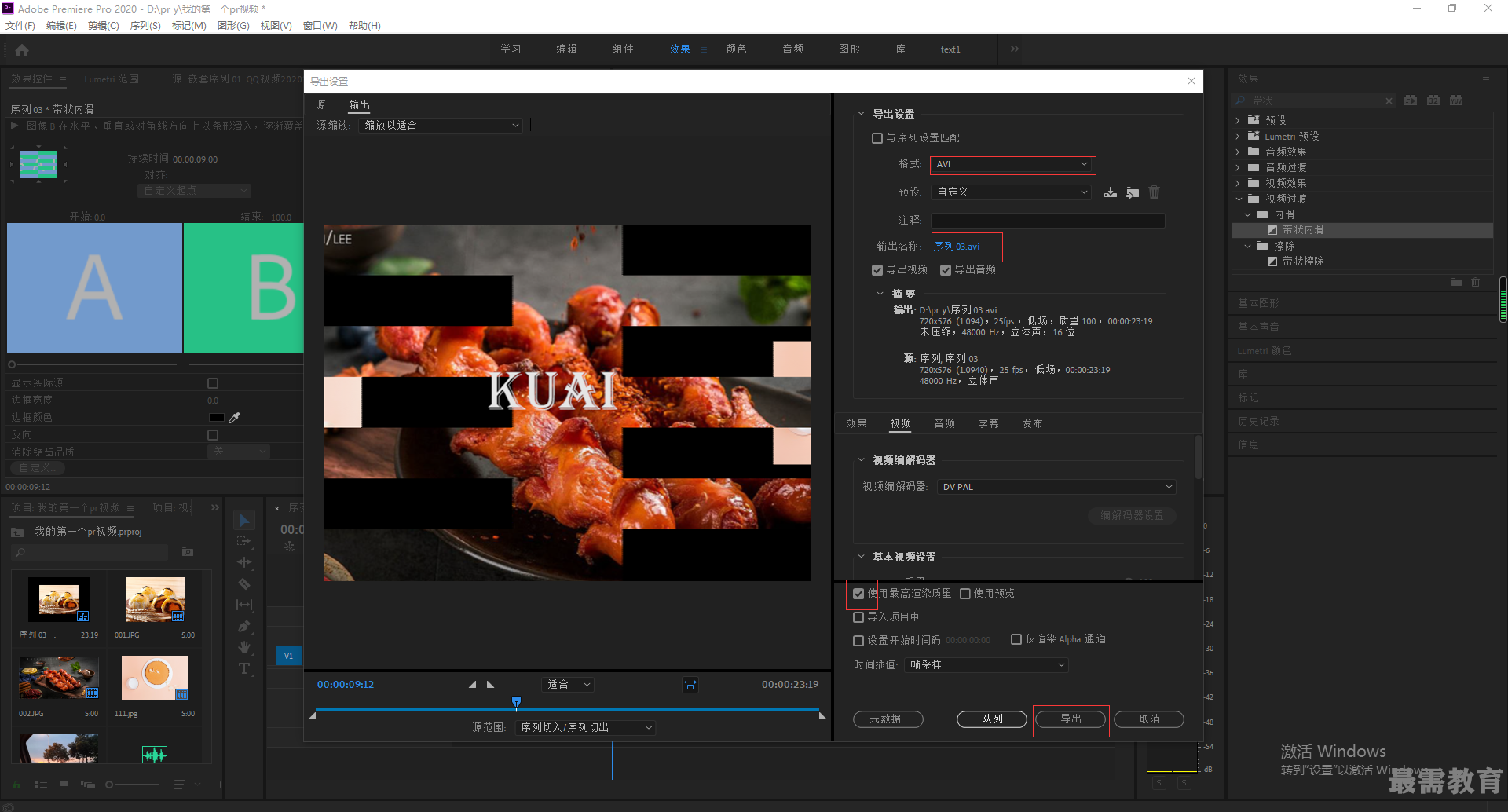This screenshot has height=812, width=1508.
Task: Click the find bin icon in project panel
Action: click(x=188, y=553)
